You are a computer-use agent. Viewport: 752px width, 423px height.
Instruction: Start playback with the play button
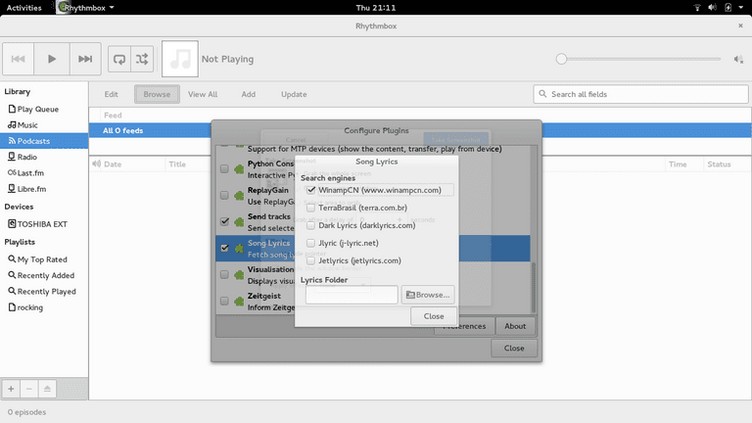tap(52, 59)
